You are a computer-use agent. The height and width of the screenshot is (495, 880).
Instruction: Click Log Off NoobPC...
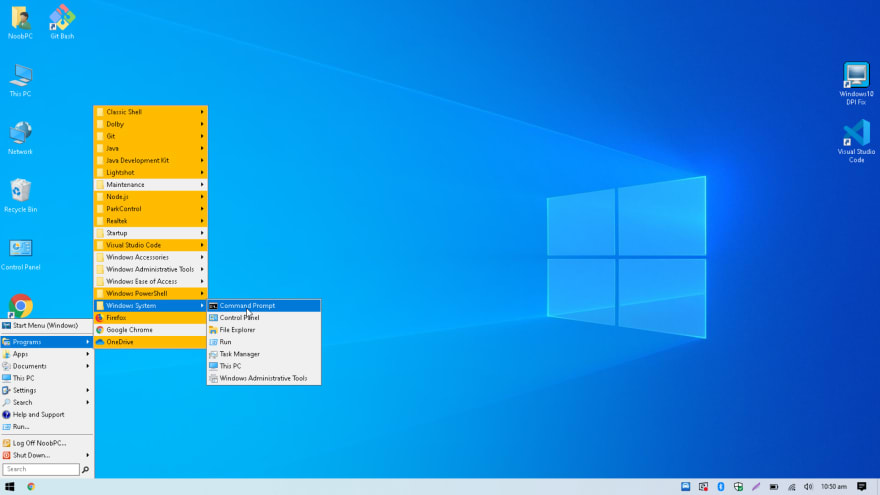(x=47, y=443)
